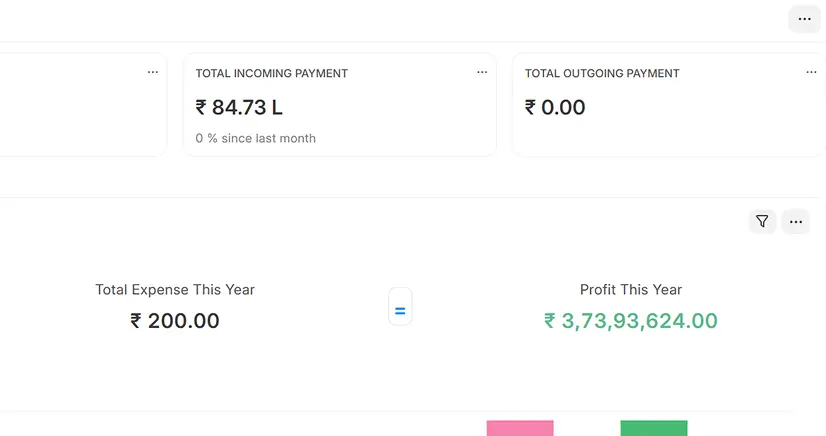Select the ₹ 200.00 expense value
The height and width of the screenshot is (436, 826).
[175, 321]
